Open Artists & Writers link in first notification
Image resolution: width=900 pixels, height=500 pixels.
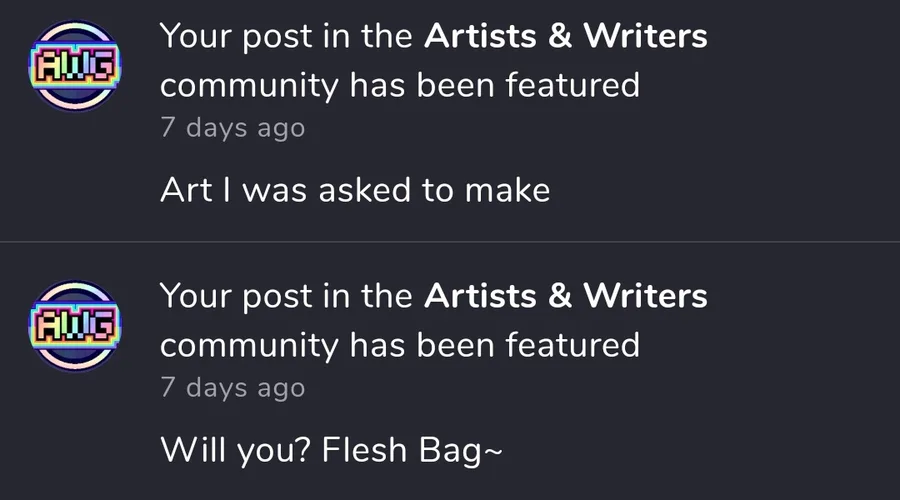(x=565, y=36)
